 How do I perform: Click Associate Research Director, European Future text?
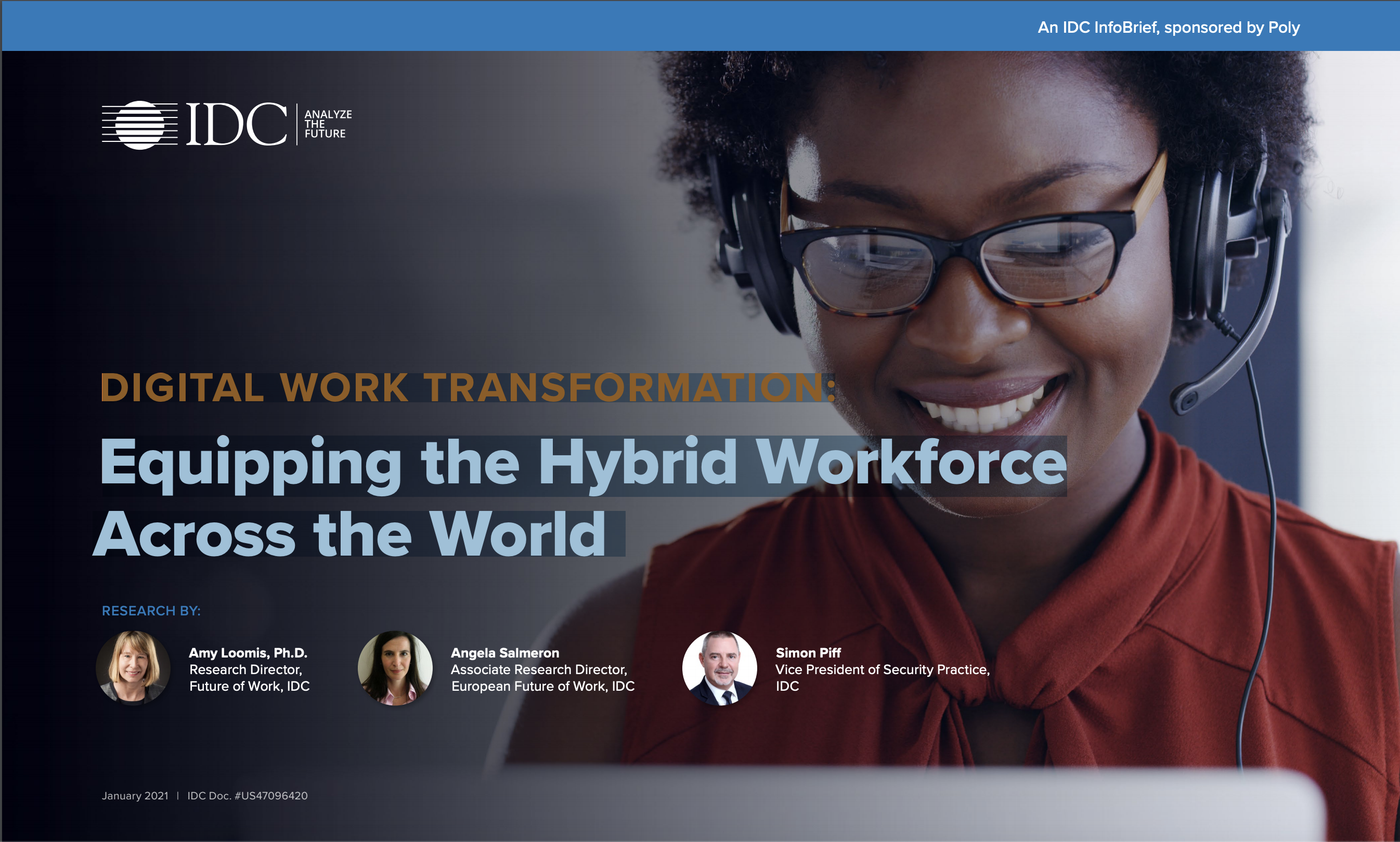pyautogui.click(x=542, y=678)
